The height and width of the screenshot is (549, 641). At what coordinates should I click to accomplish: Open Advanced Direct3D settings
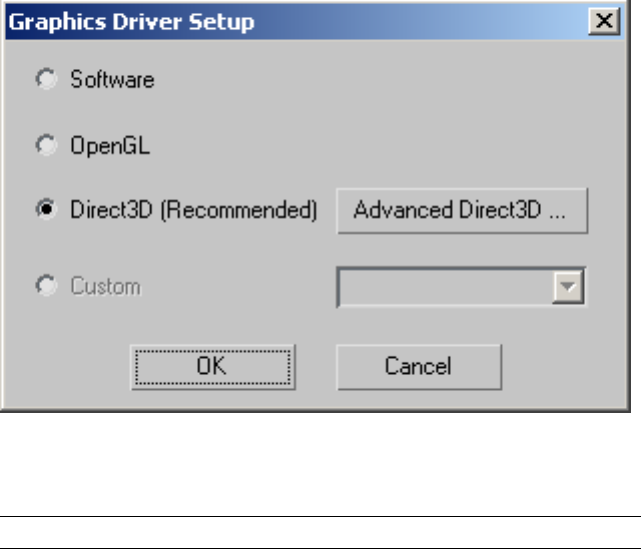(x=460, y=211)
